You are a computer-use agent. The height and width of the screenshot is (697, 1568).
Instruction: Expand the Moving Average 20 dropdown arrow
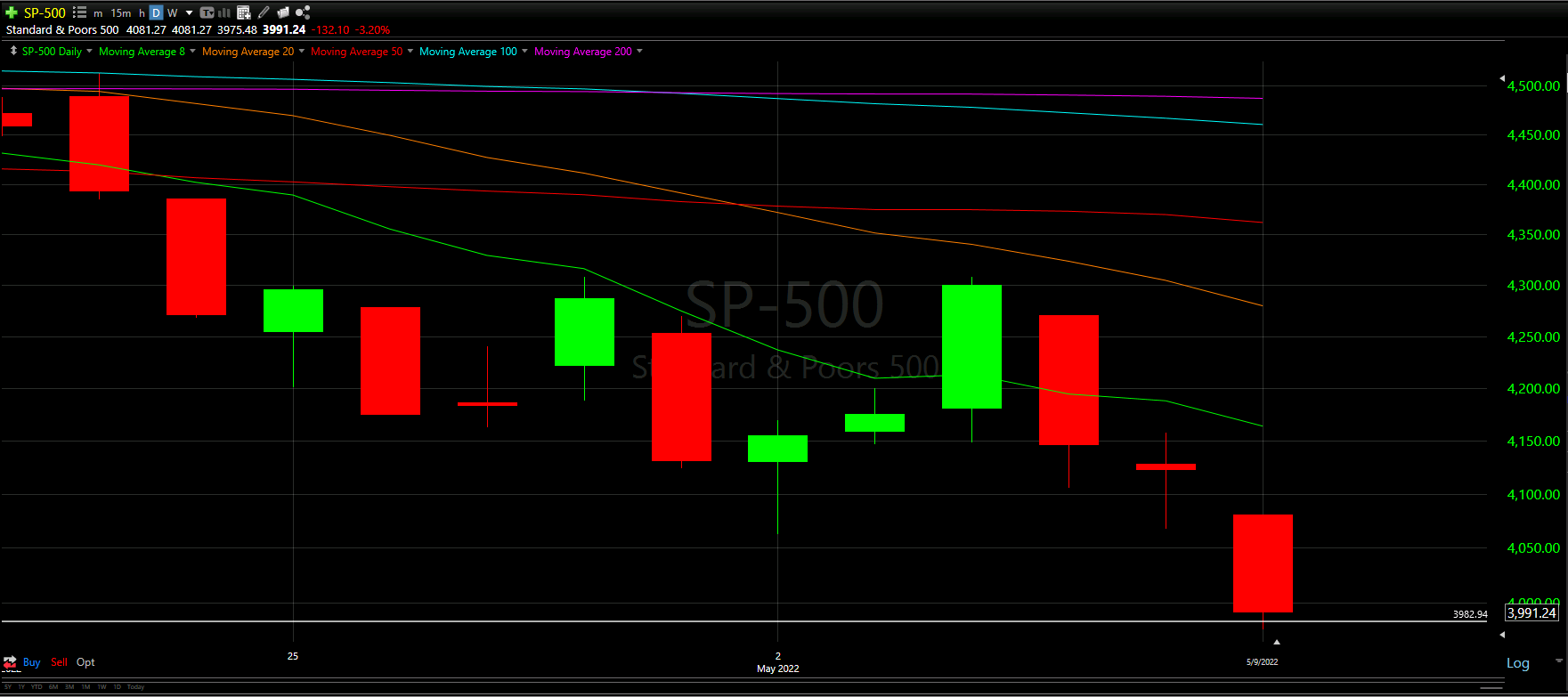(x=301, y=52)
